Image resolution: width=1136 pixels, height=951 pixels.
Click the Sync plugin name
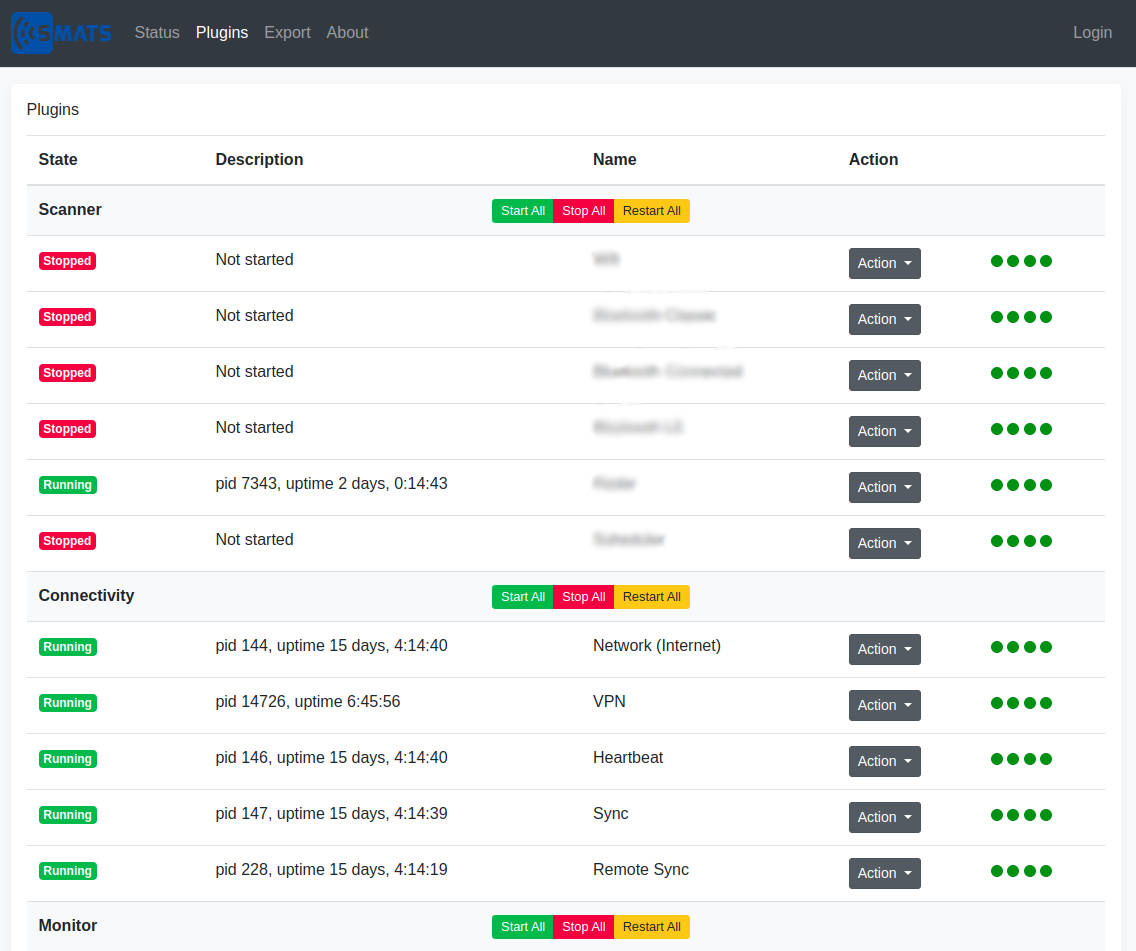611,813
